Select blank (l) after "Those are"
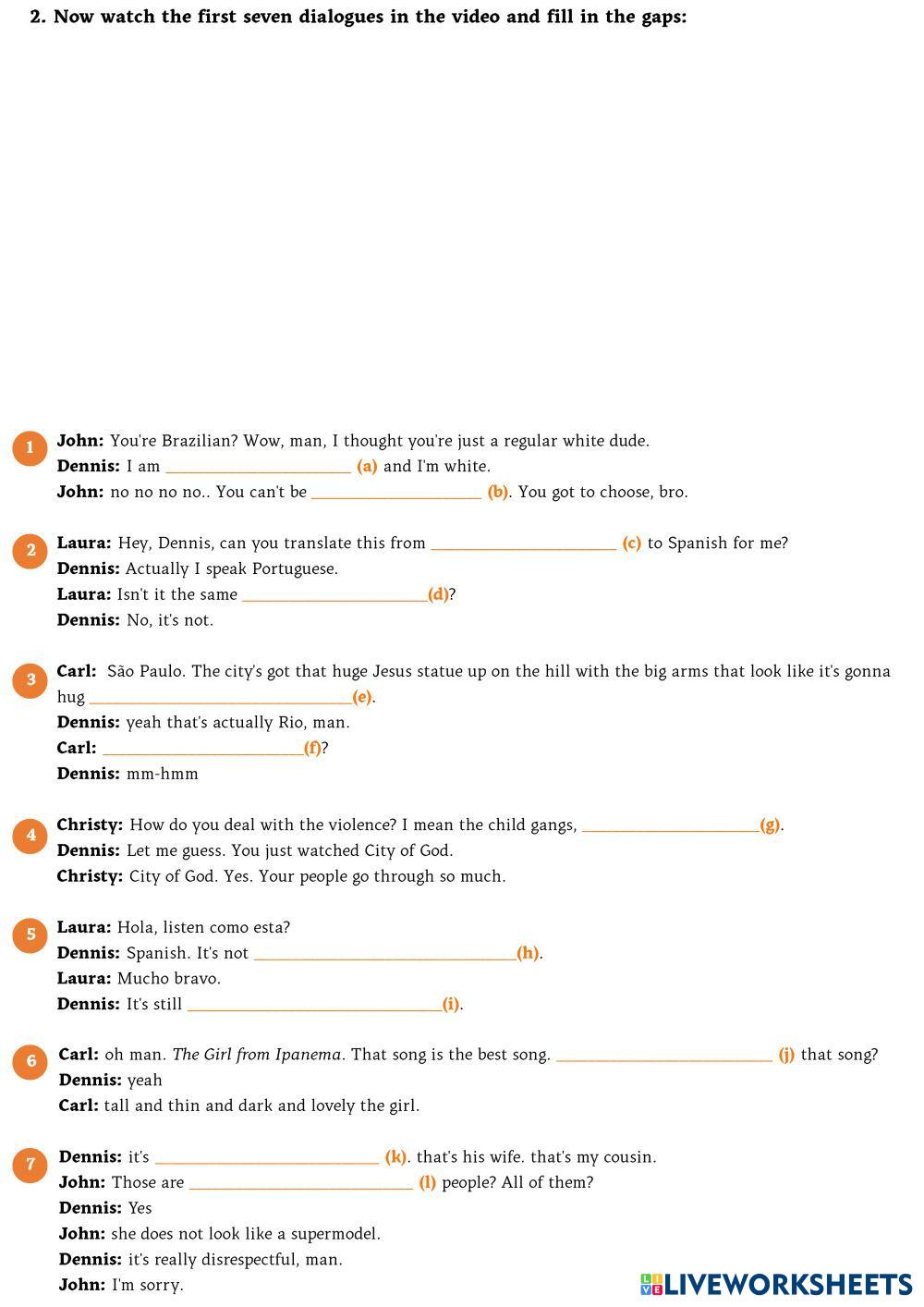 300,1181
